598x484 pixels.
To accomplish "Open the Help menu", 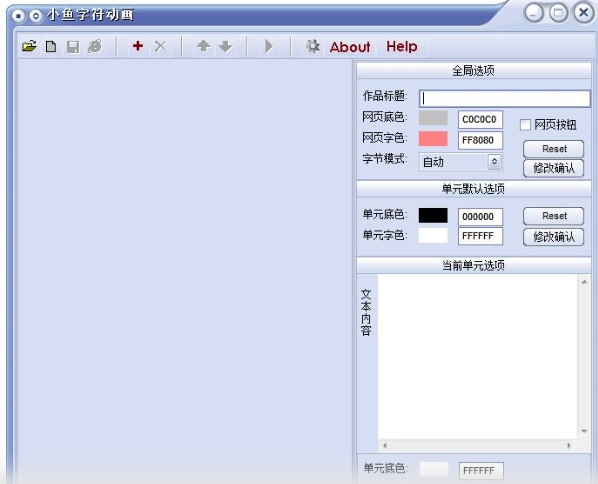I will click(x=402, y=47).
